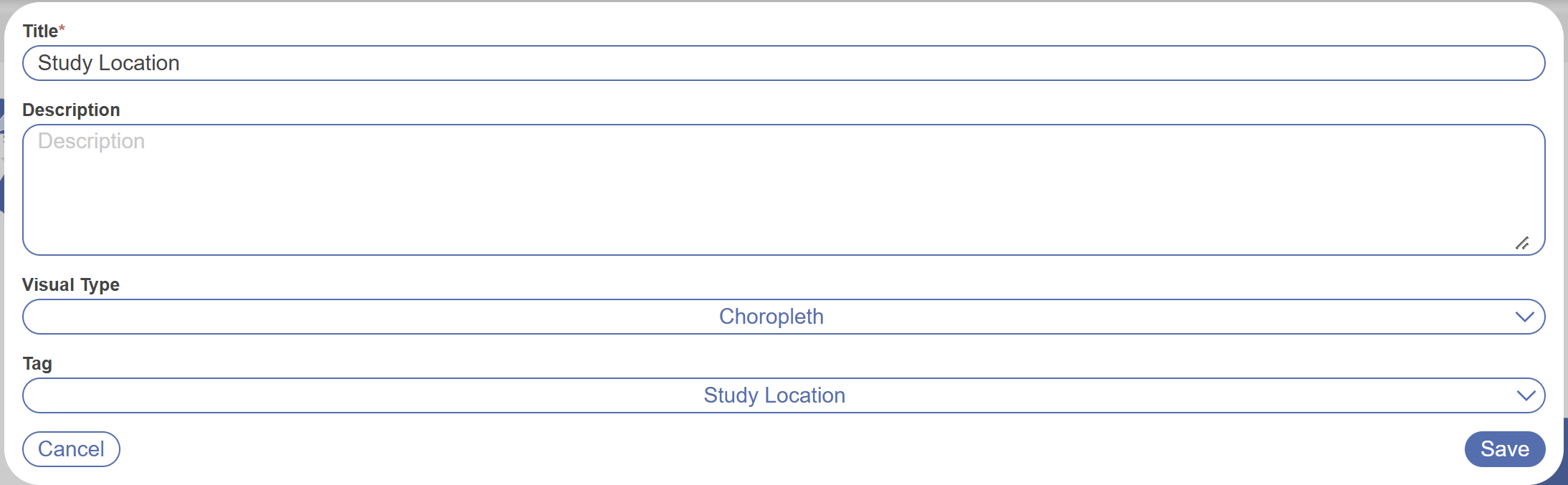The height and width of the screenshot is (485, 1568).
Task: Click the Study Location text in Title
Action: [x=108, y=63]
